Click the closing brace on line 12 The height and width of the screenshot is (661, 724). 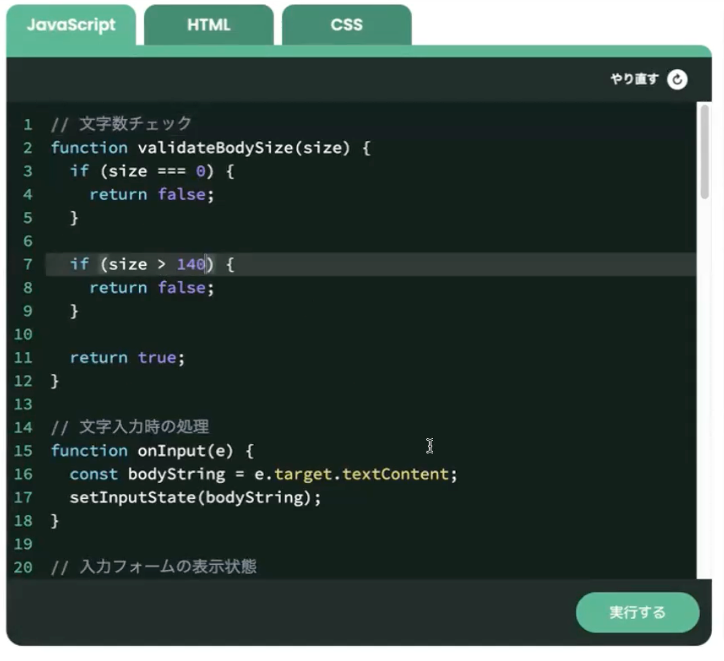(55, 381)
